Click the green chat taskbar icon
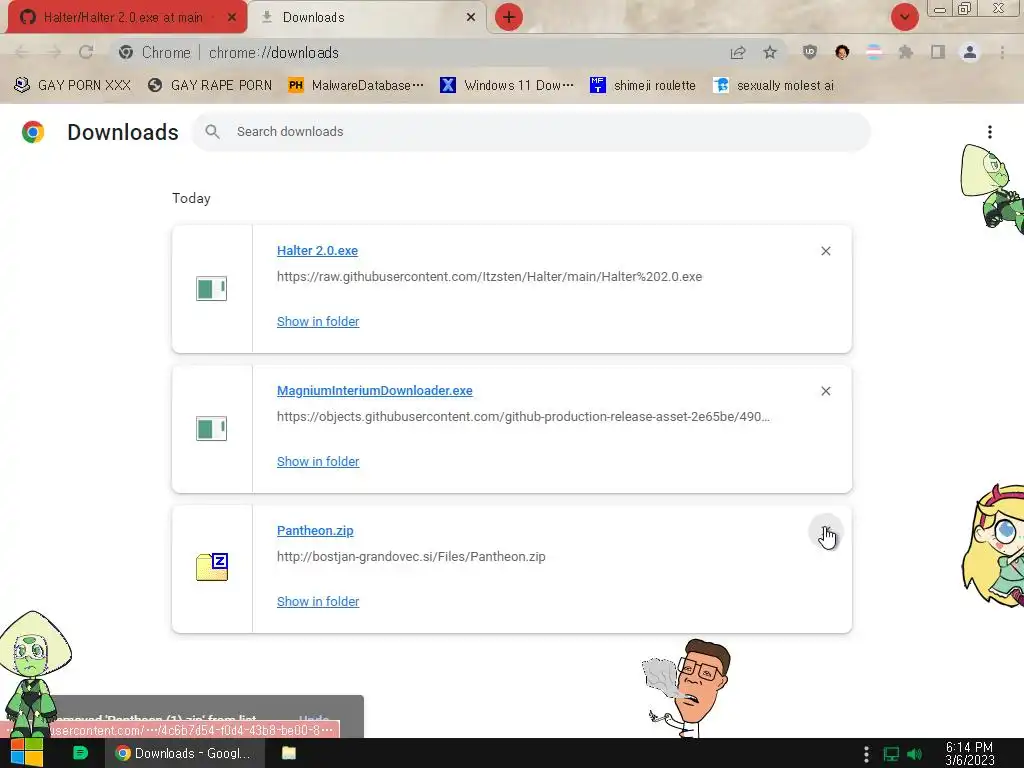 coord(80,753)
